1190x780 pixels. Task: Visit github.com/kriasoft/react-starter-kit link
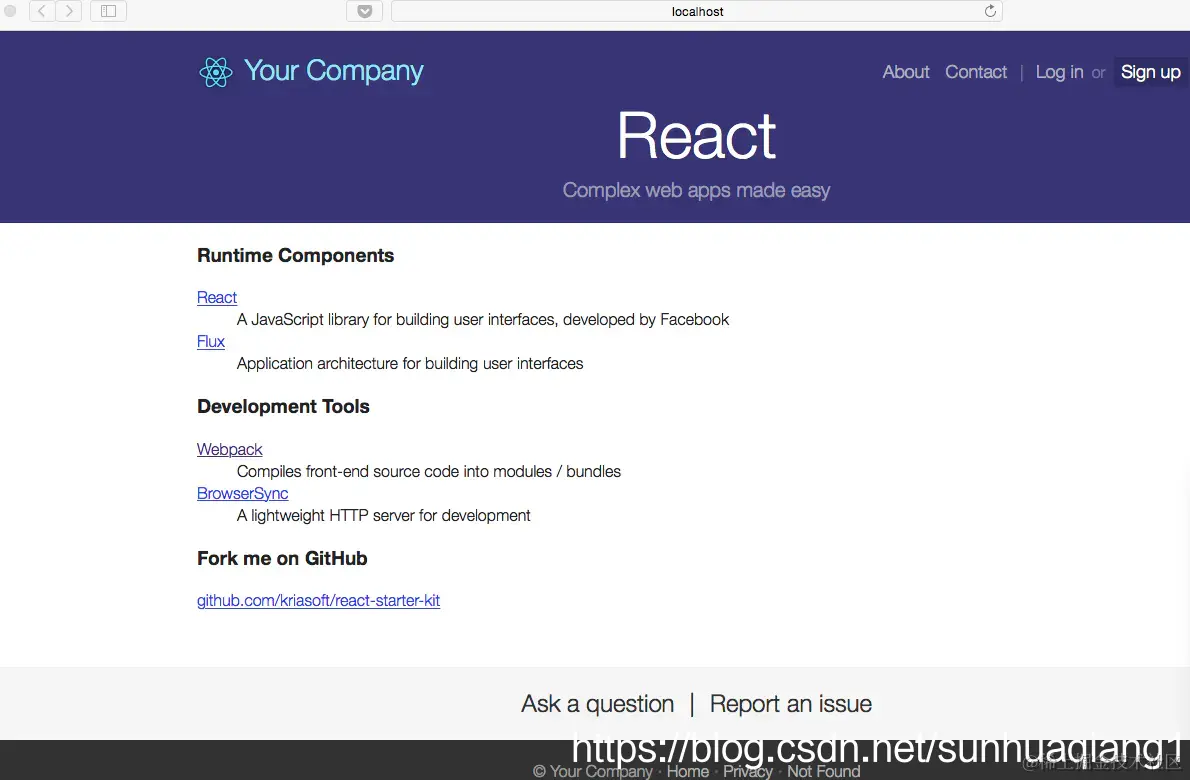click(x=318, y=600)
